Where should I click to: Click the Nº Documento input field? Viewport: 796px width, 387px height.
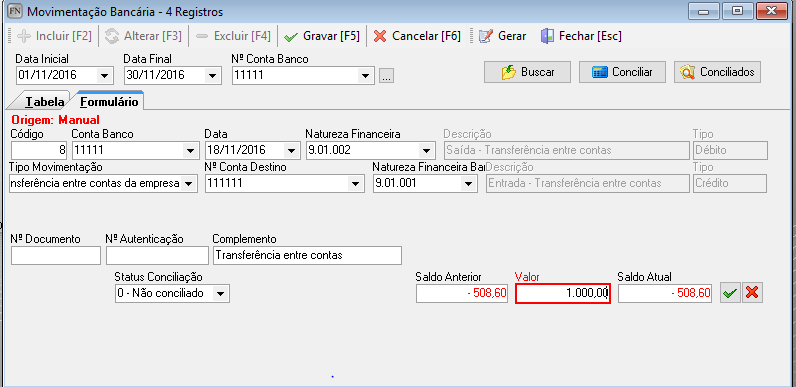pyautogui.click(x=56, y=255)
